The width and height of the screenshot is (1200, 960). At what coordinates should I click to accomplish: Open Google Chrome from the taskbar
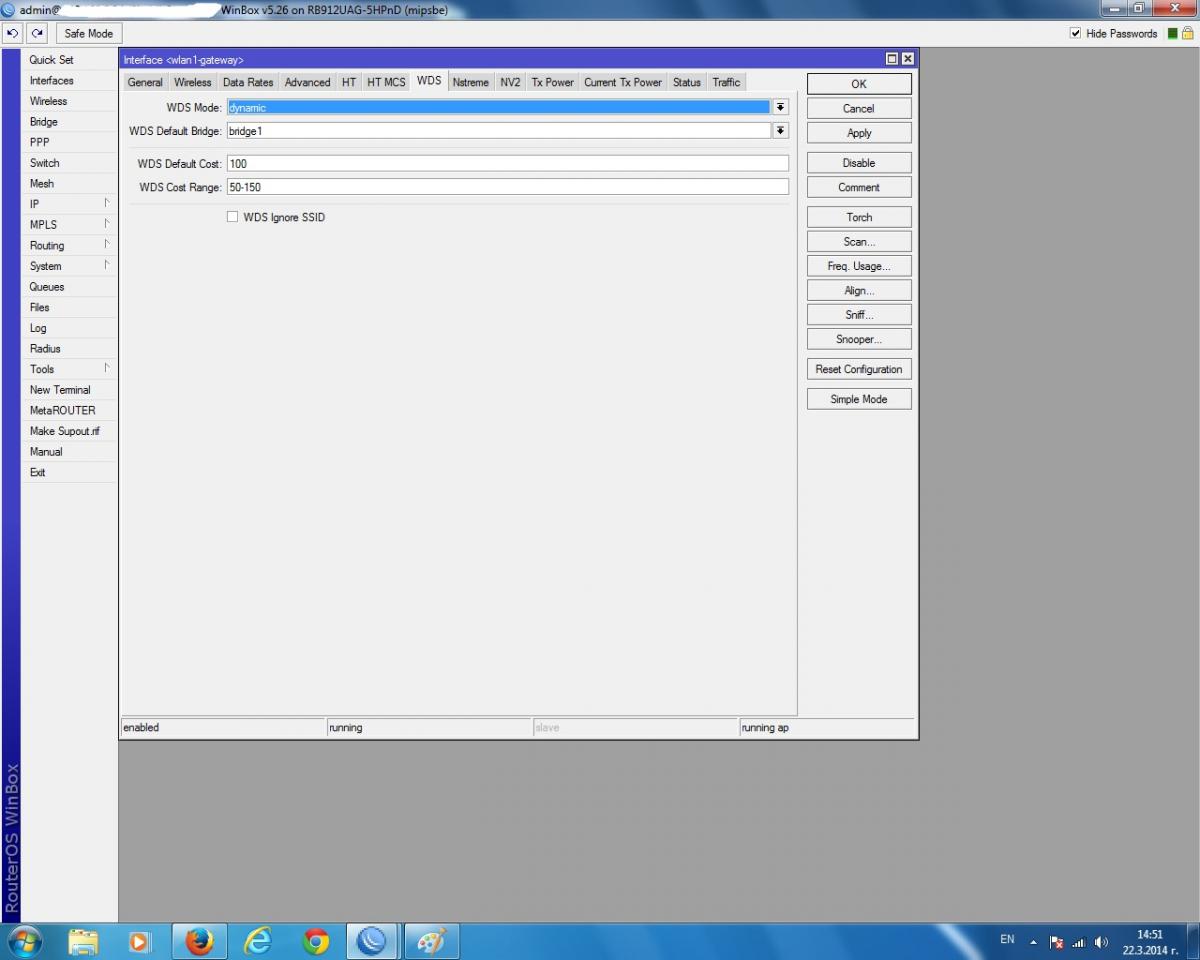coord(316,941)
